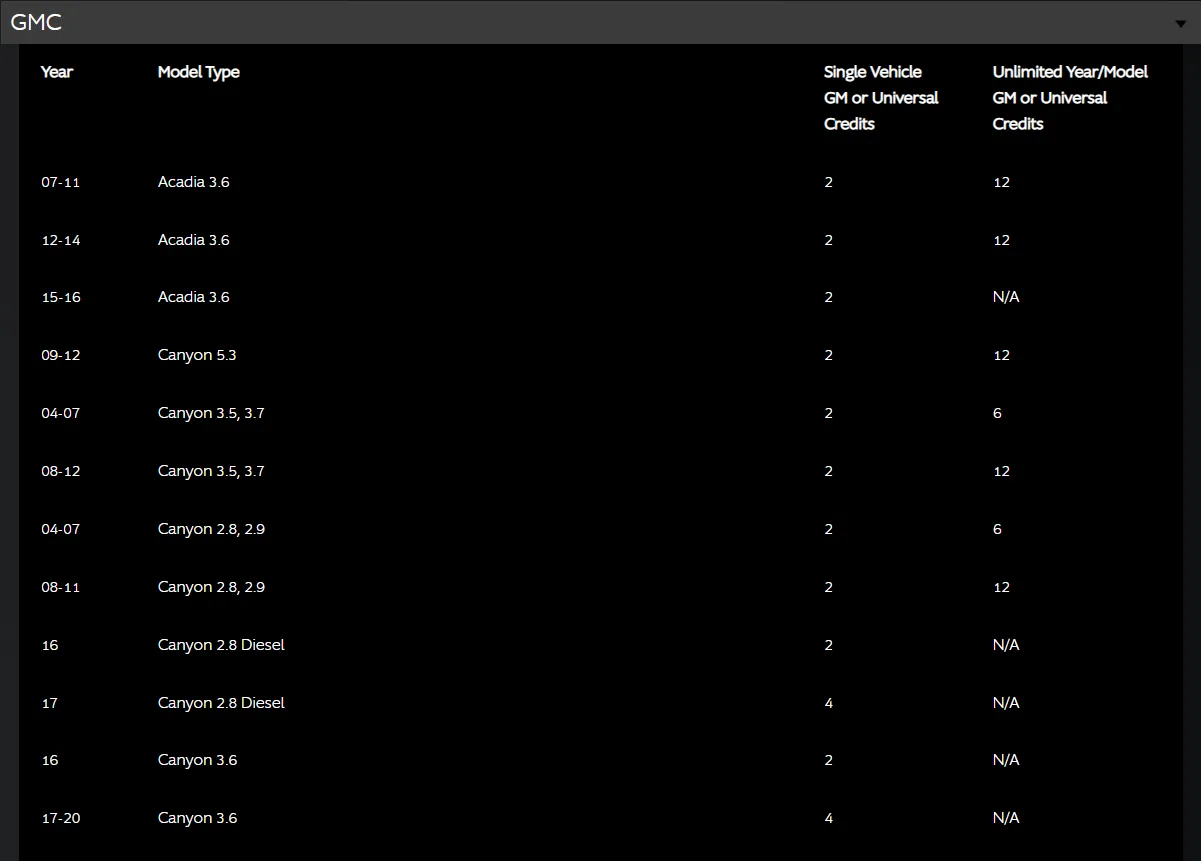Click Canyon 2.8 Diesel model in year 16 row
The height and width of the screenshot is (861, 1201).
point(221,645)
